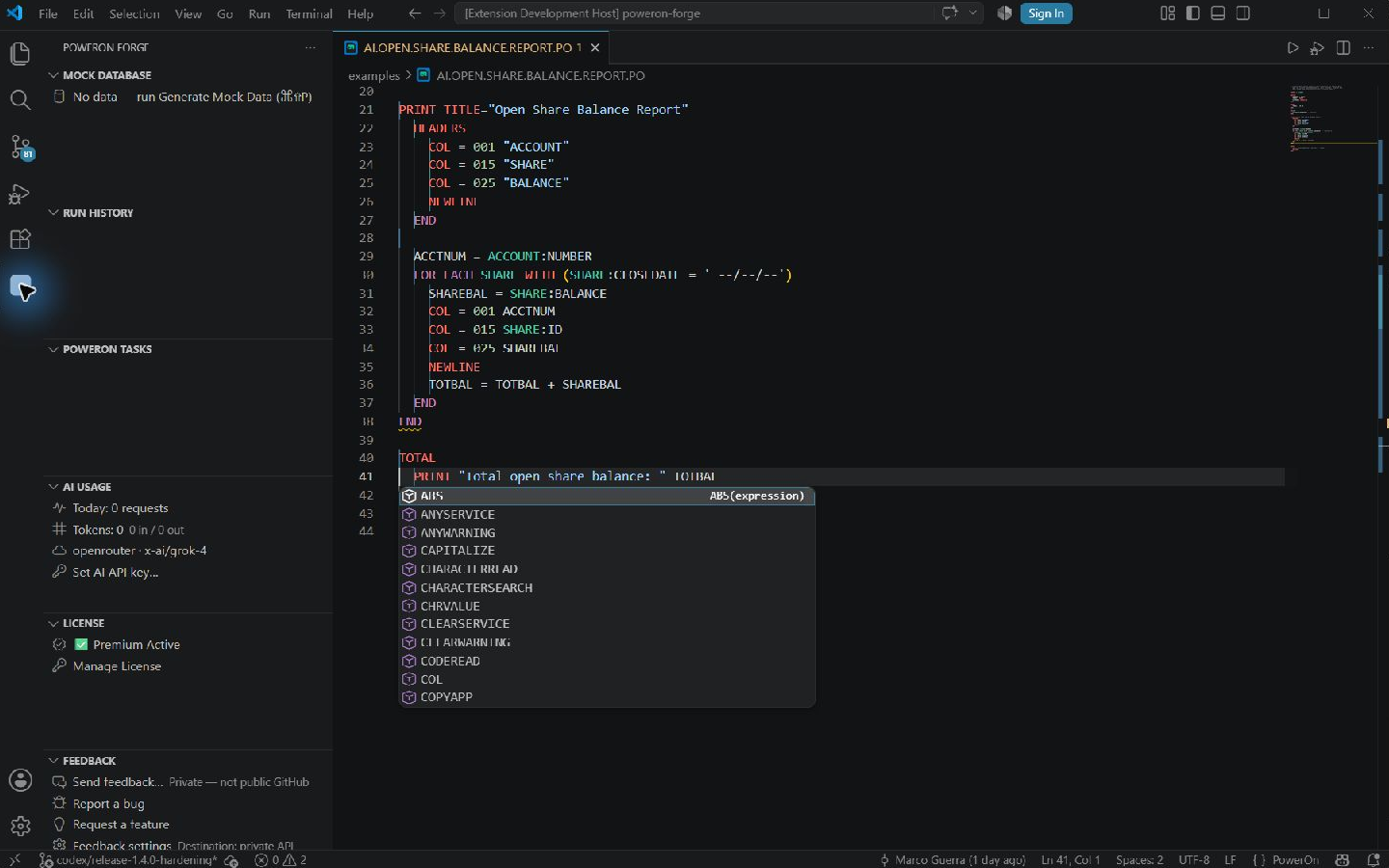Image resolution: width=1389 pixels, height=868 pixels.
Task: Click PowerOn language mode in status bar
Action: (x=1294, y=860)
